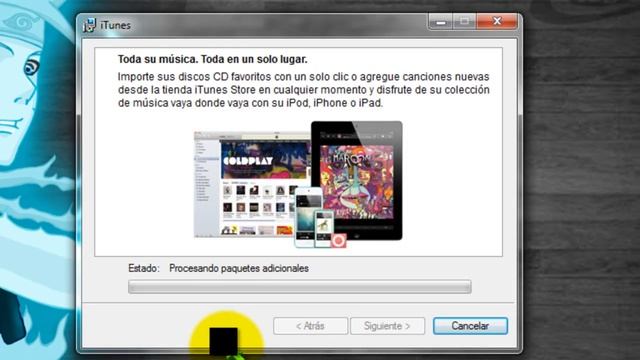Click the 'Estado:' label
This screenshot has width=640, height=360.
tap(144, 268)
